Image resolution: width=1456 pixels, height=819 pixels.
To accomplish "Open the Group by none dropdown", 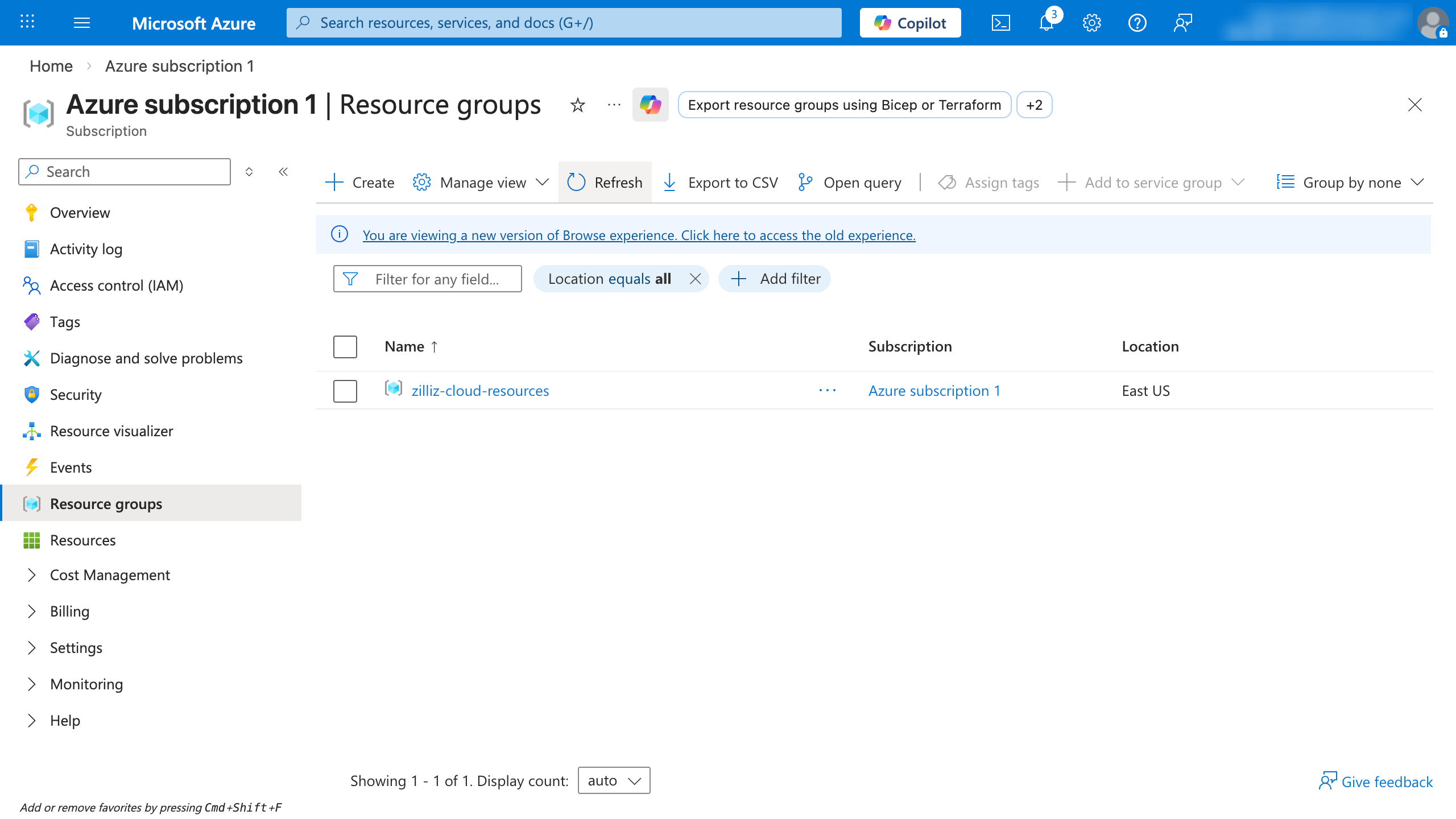I will tap(1350, 183).
